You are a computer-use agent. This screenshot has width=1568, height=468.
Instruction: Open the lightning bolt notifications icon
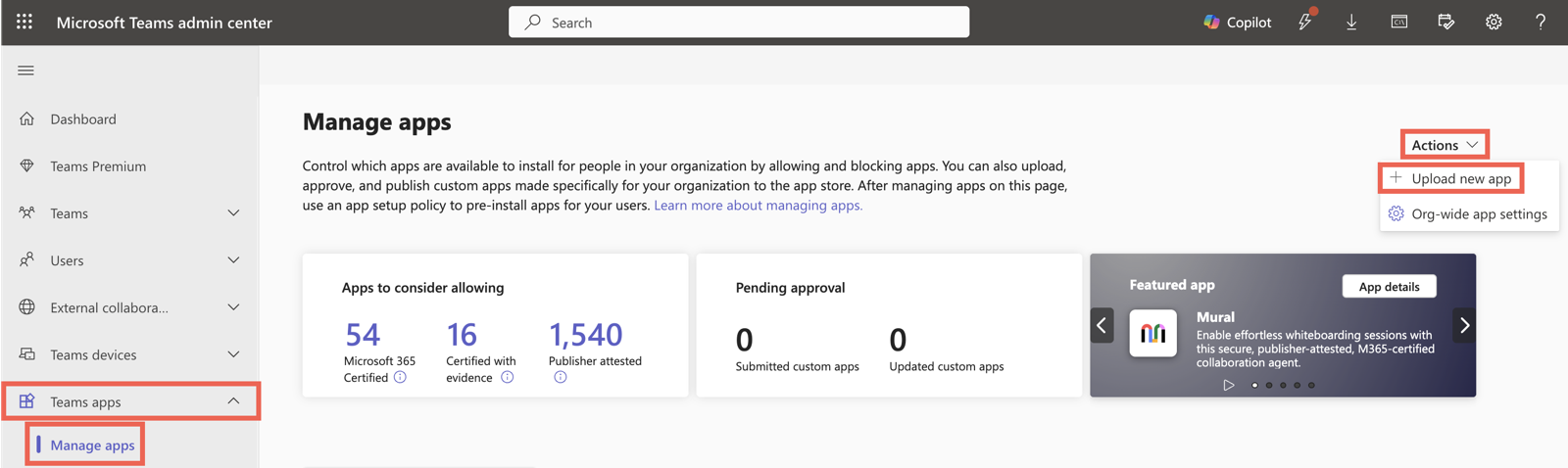pyautogui.click(x=1305, y=21)
